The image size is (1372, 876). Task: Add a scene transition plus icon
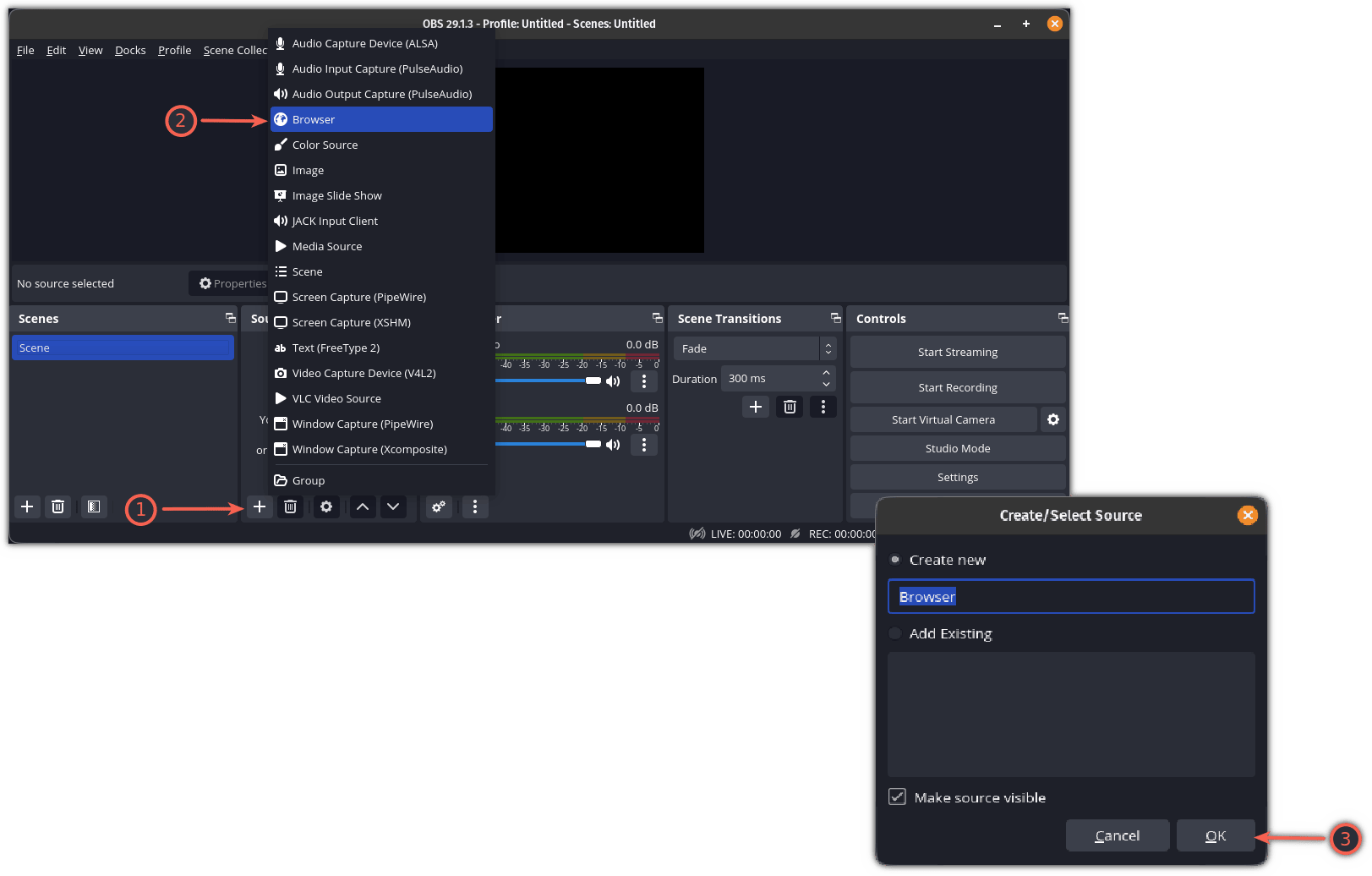pyautogui.click(x=756, y=407)
